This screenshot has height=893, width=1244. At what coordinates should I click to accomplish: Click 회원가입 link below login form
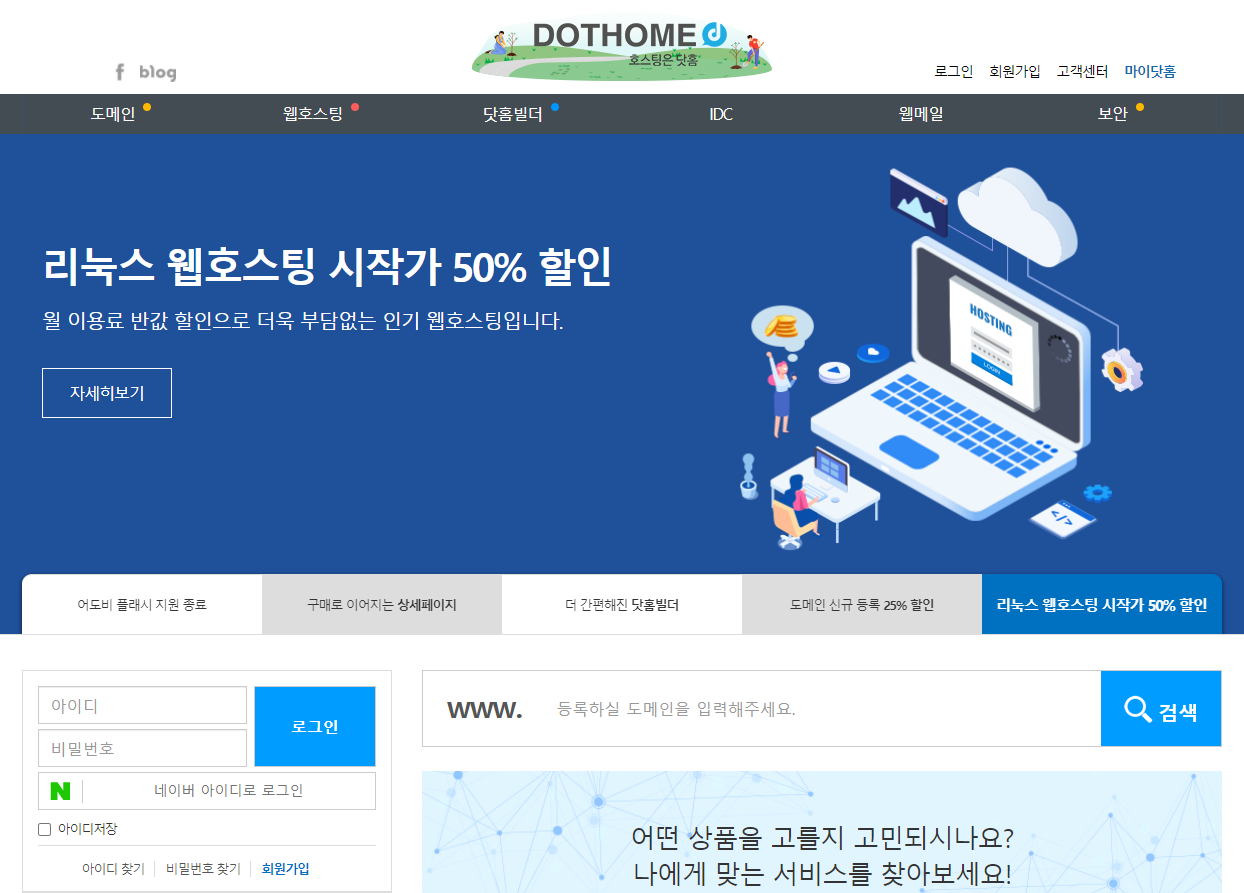point(285,869)
